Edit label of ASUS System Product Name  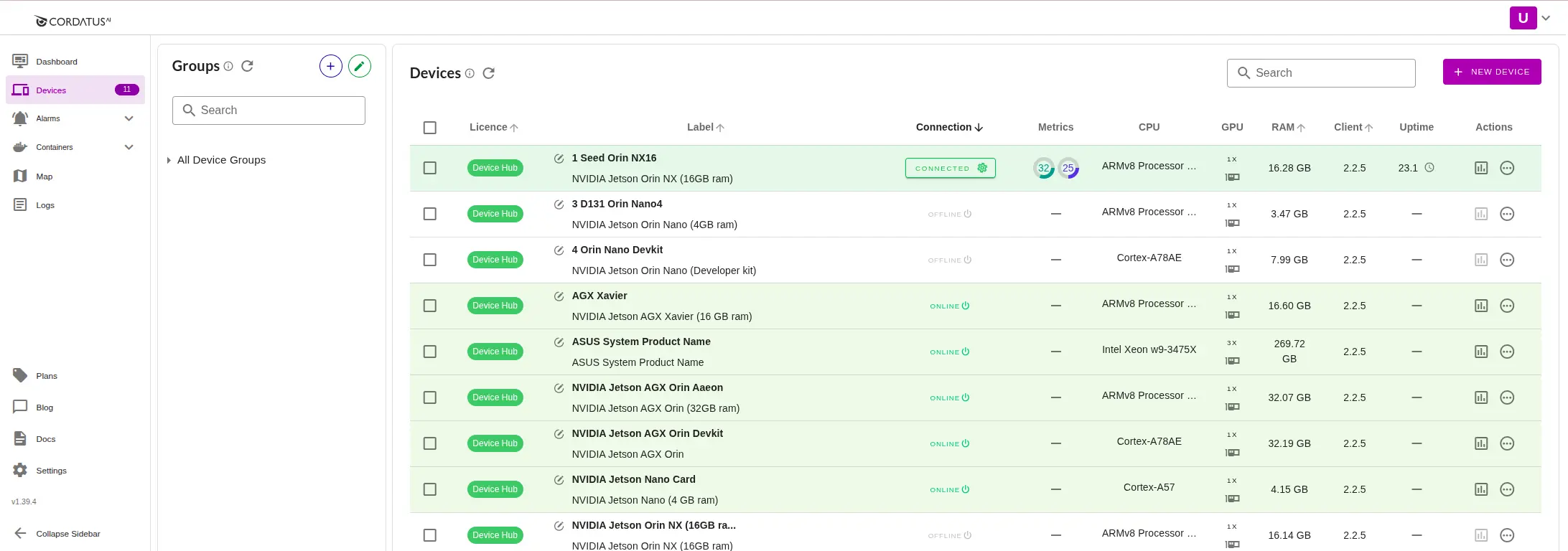point(559,342)
